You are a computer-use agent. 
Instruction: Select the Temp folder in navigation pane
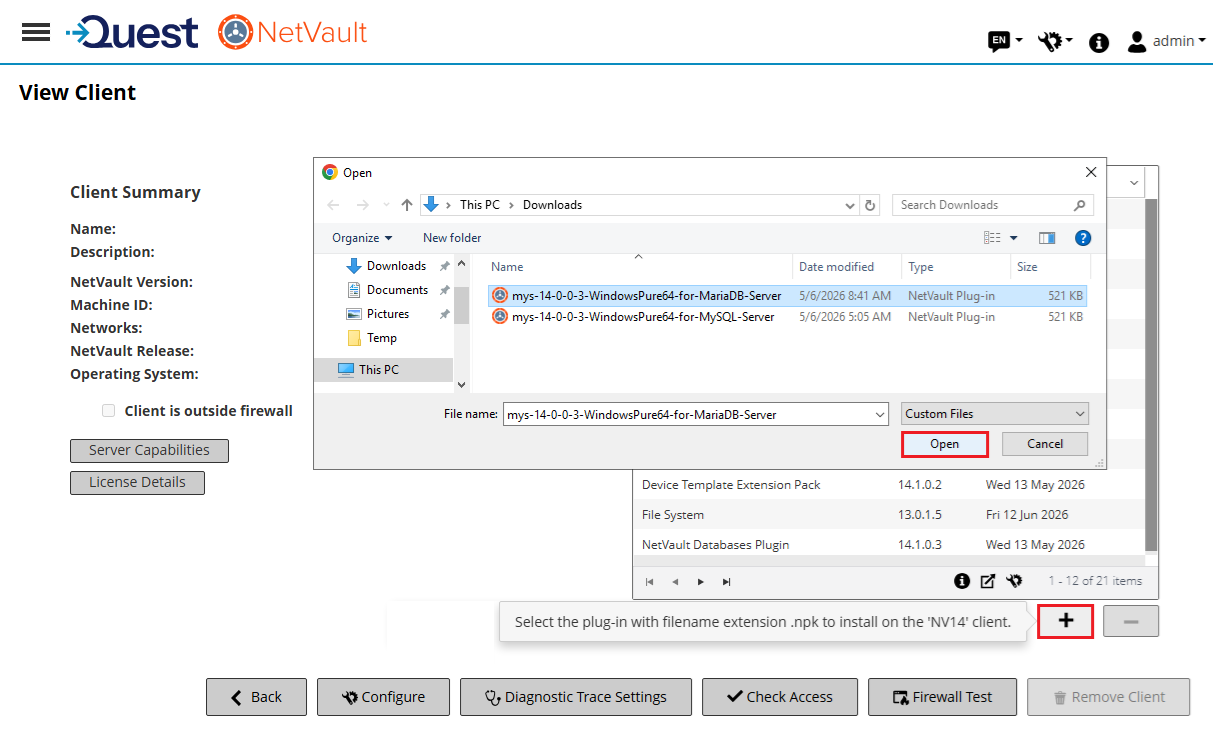pyautogui.click(x=381, y=338)
